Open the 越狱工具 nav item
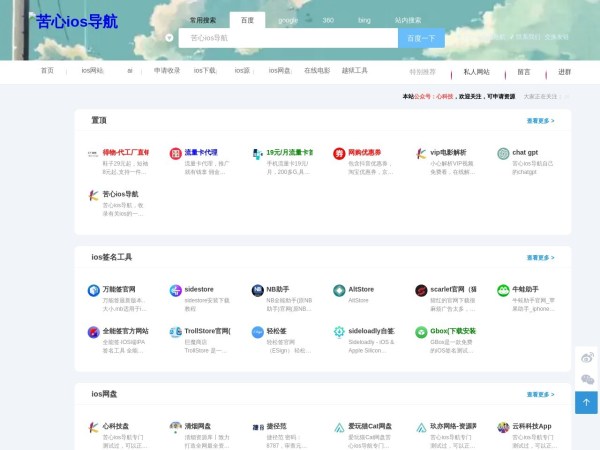The height and width of the screenshot is (450, 600). tap(354, 71)
